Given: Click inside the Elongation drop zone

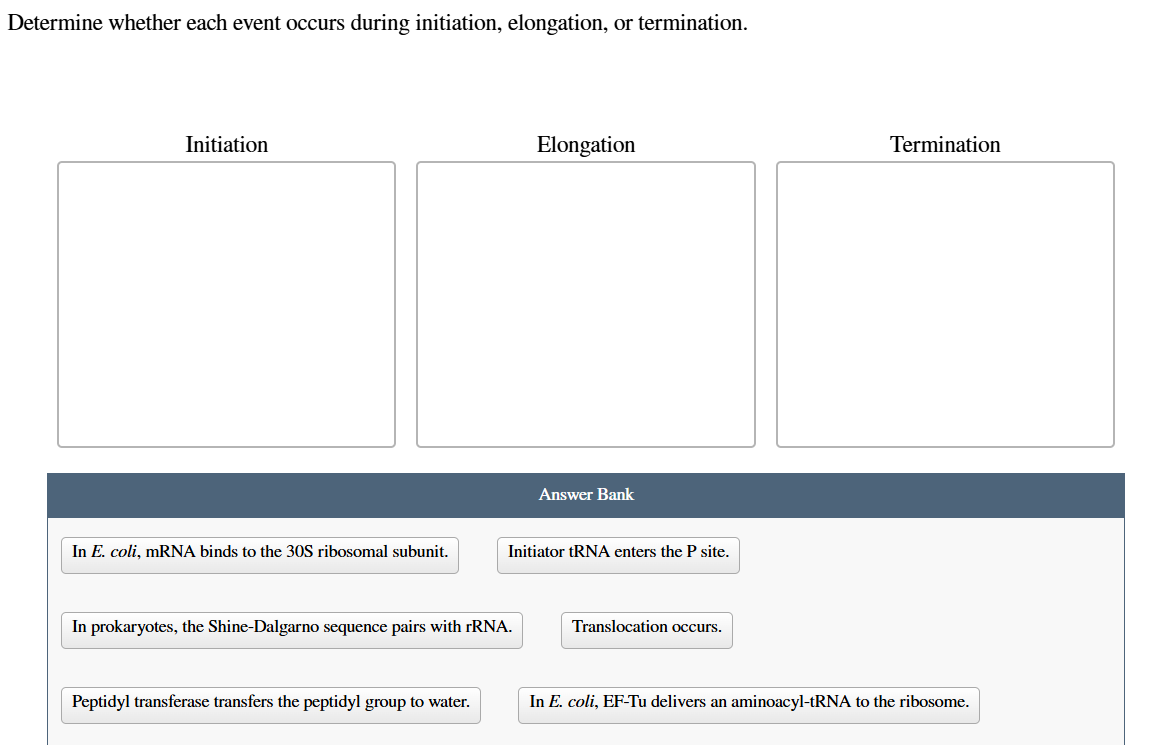Looking at the screenshot, I should 585,303.
